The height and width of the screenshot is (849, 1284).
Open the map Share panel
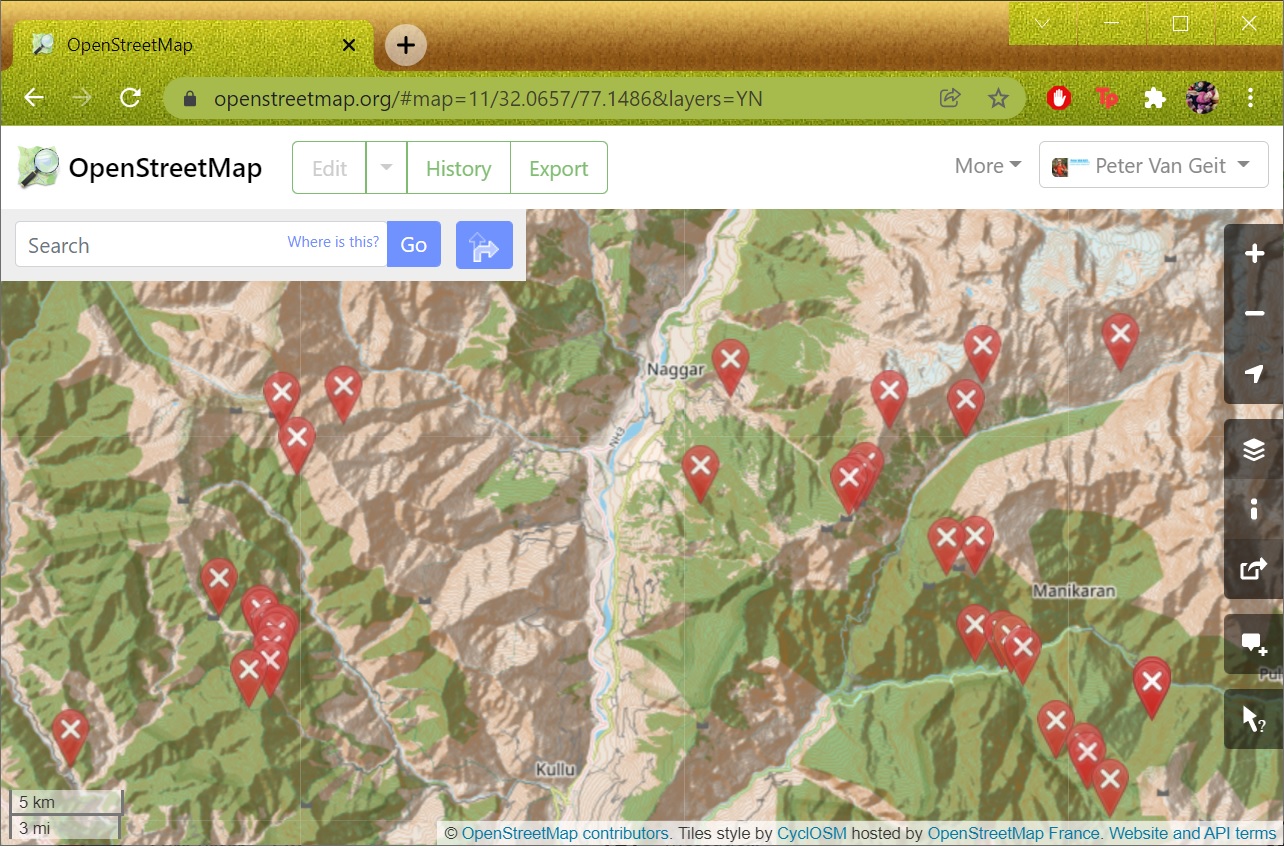pos(1254,569)
